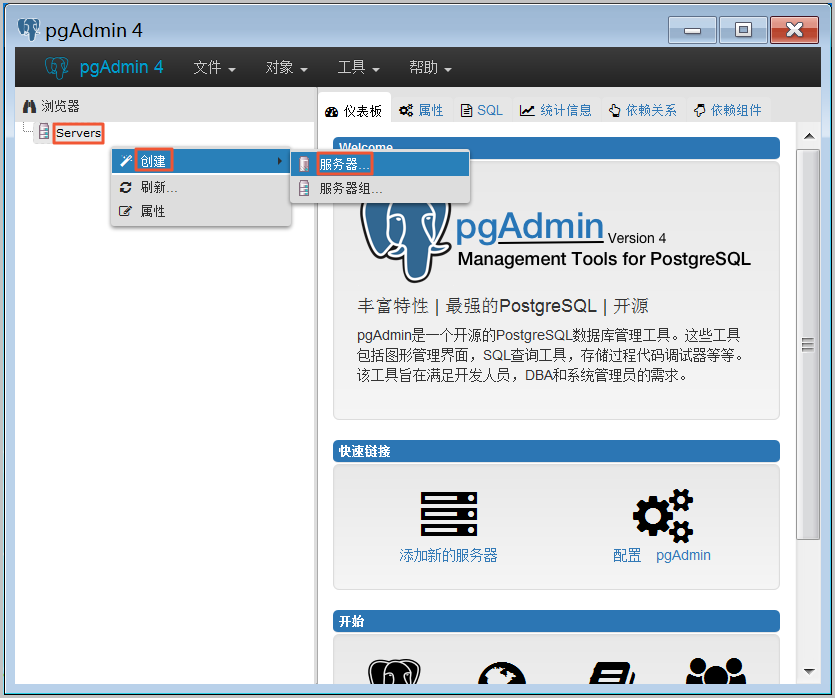The image size is (835, 698).
Task: Click the dashboard gauge icon on 仪表板 tab
Action: (331, 112)
